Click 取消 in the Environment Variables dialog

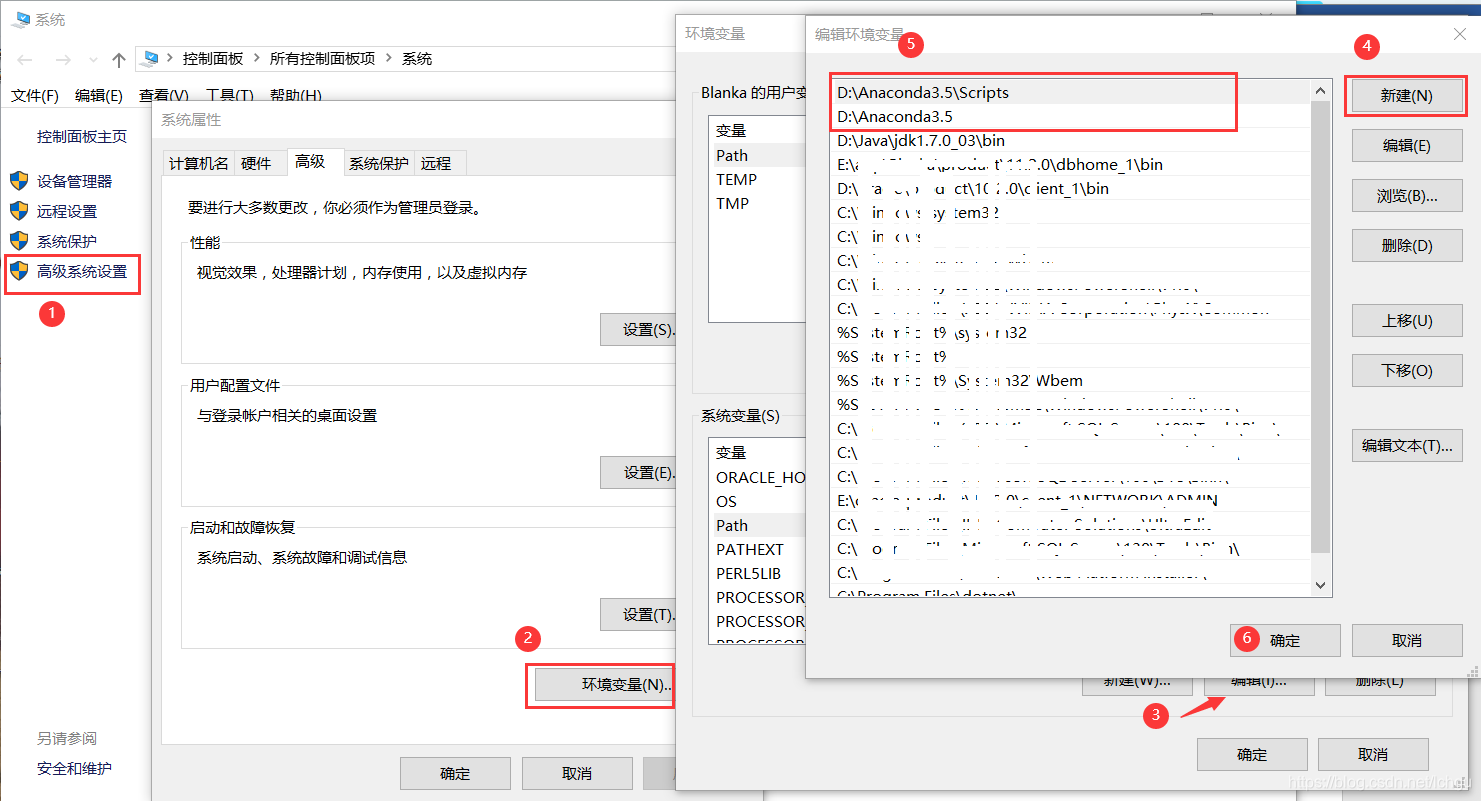click(1373, 754)
